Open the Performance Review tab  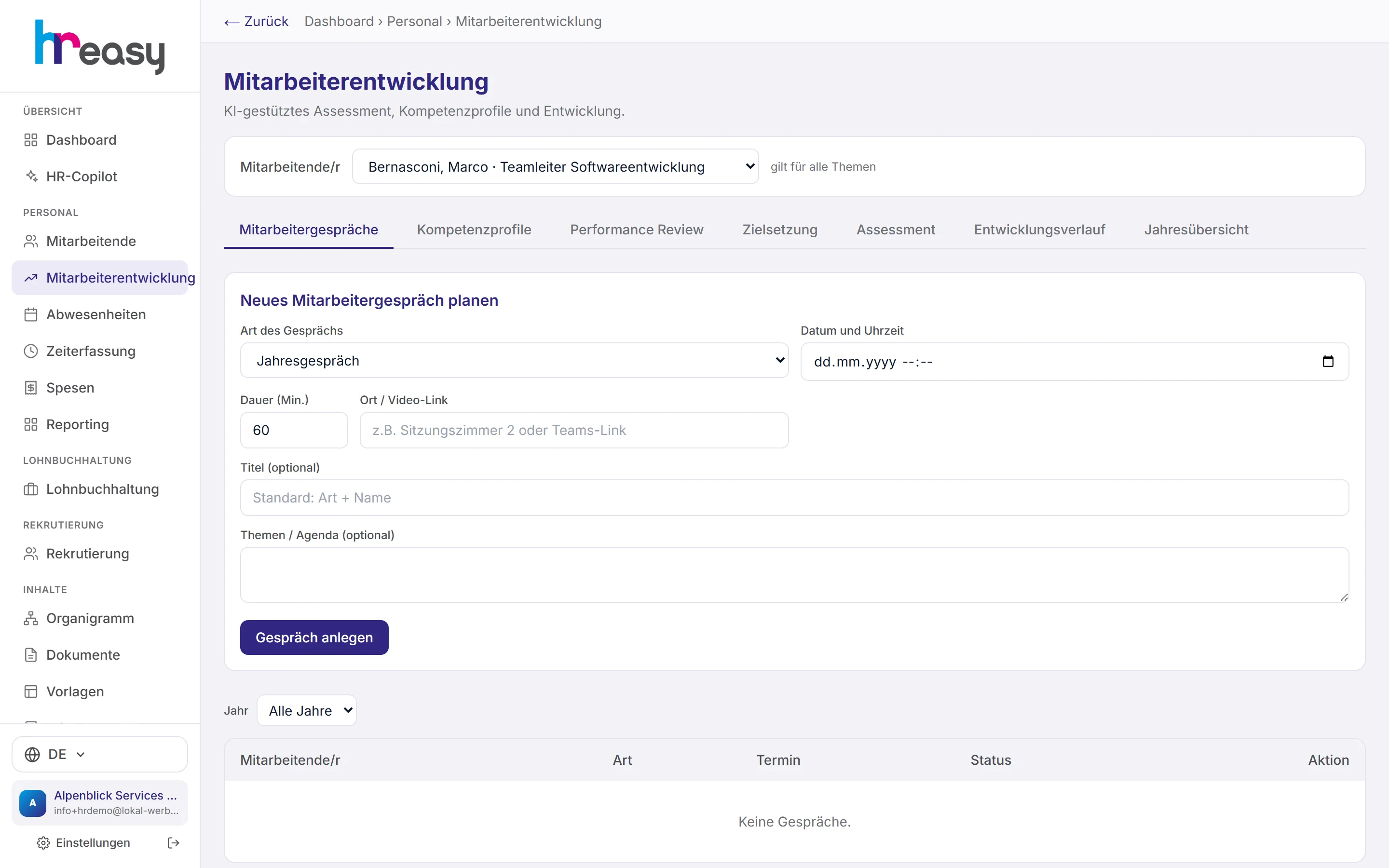click(637, 230)
